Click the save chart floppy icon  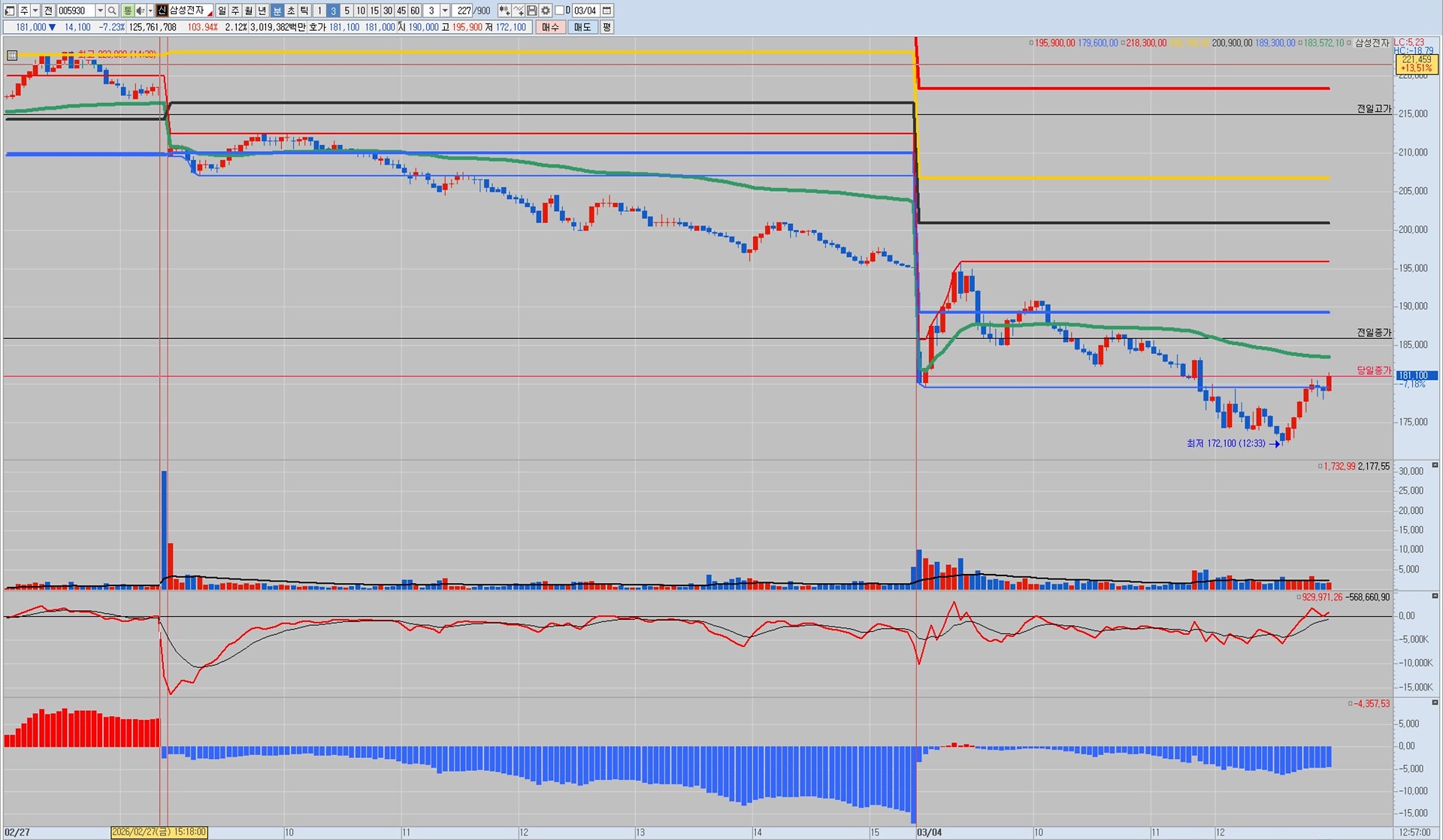(x=532, y=11)
